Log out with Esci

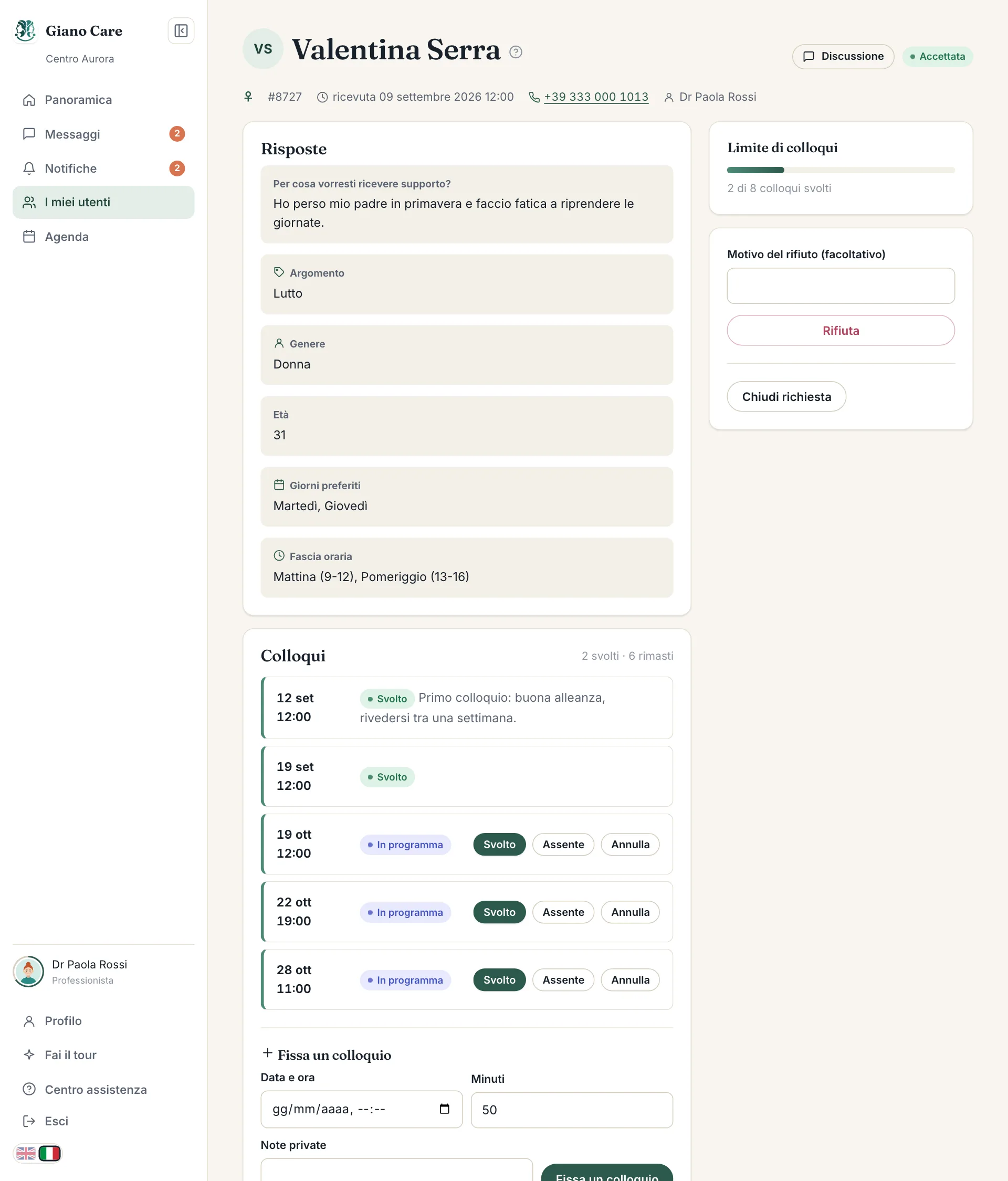[103, 1121]
